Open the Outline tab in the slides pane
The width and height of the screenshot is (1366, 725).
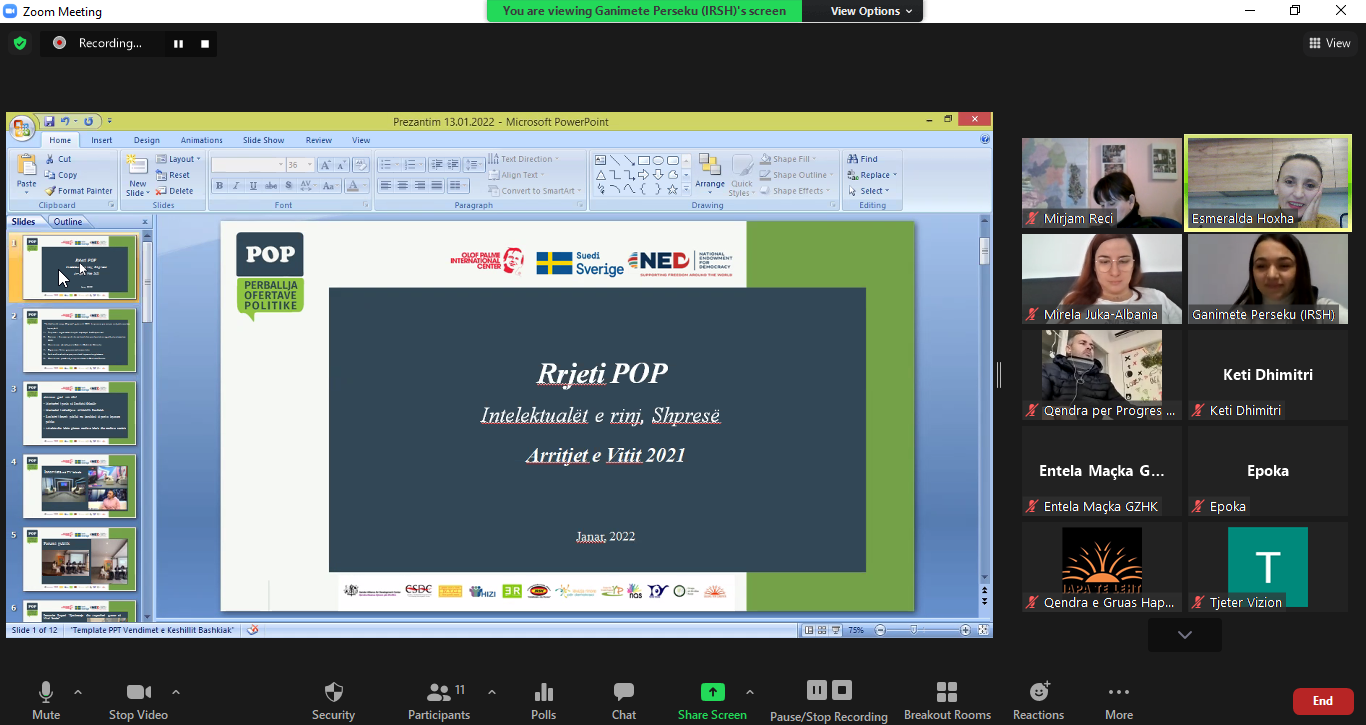[x=66, y=221]
